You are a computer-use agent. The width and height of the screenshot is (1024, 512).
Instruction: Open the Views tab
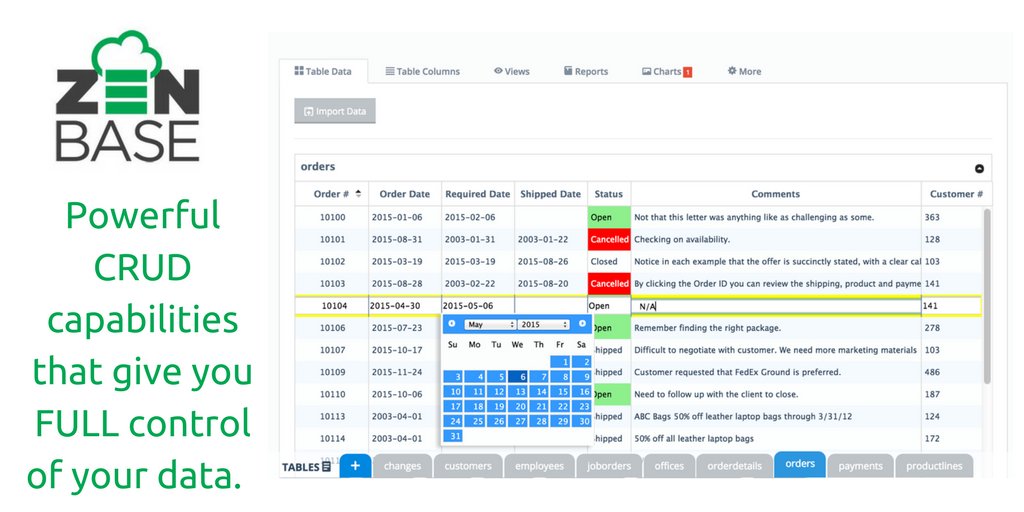coord(512,71)
